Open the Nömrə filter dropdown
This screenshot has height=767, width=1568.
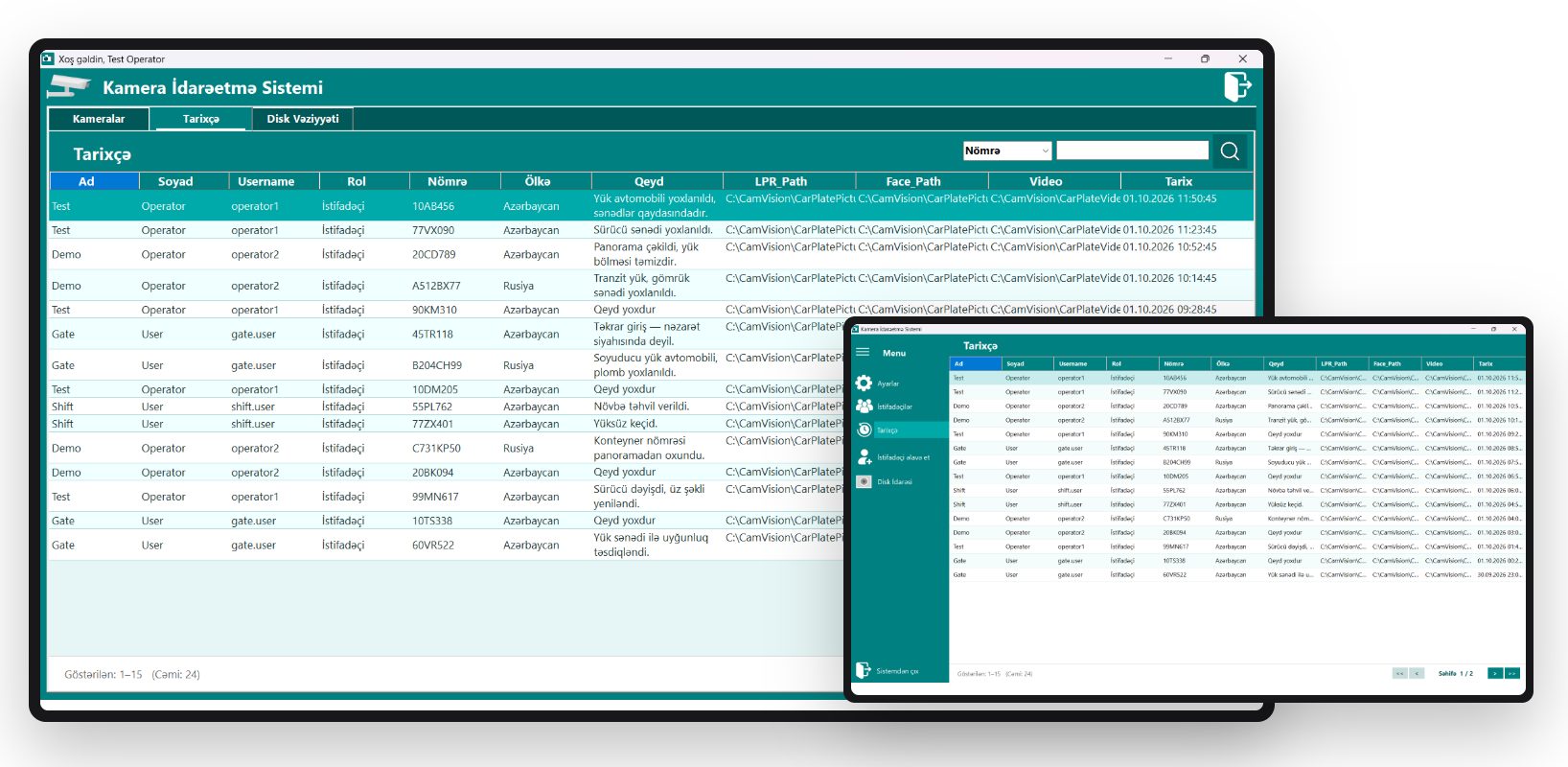tap(1007, 151)
